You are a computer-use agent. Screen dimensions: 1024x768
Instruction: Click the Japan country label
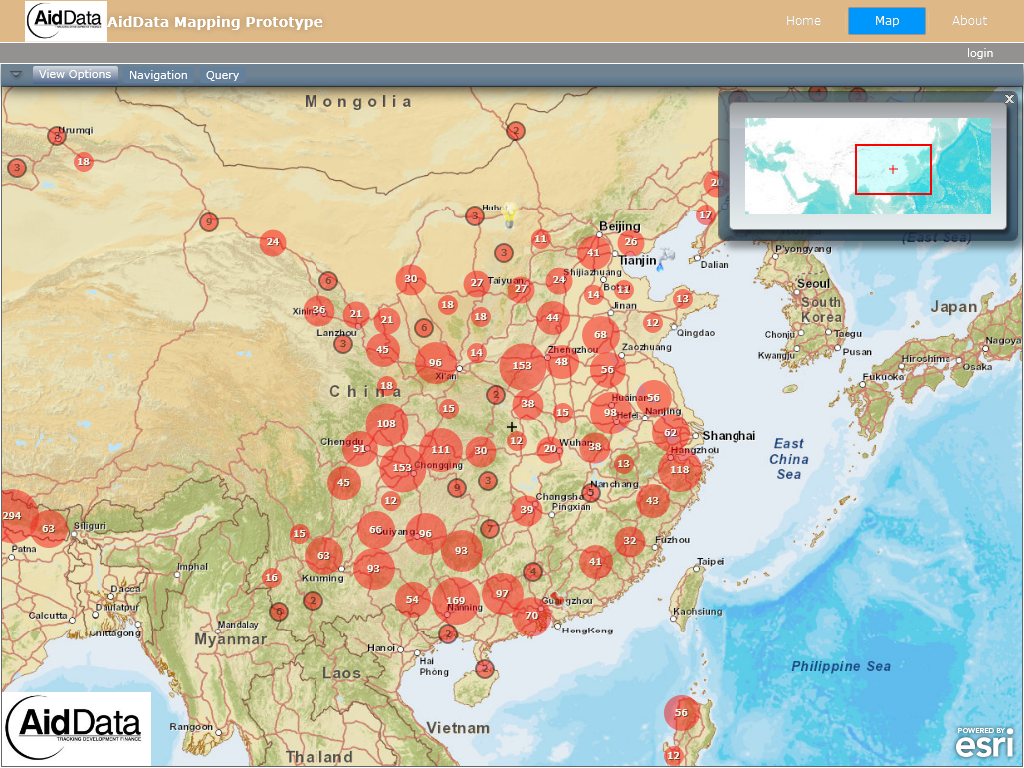[953, 307]
